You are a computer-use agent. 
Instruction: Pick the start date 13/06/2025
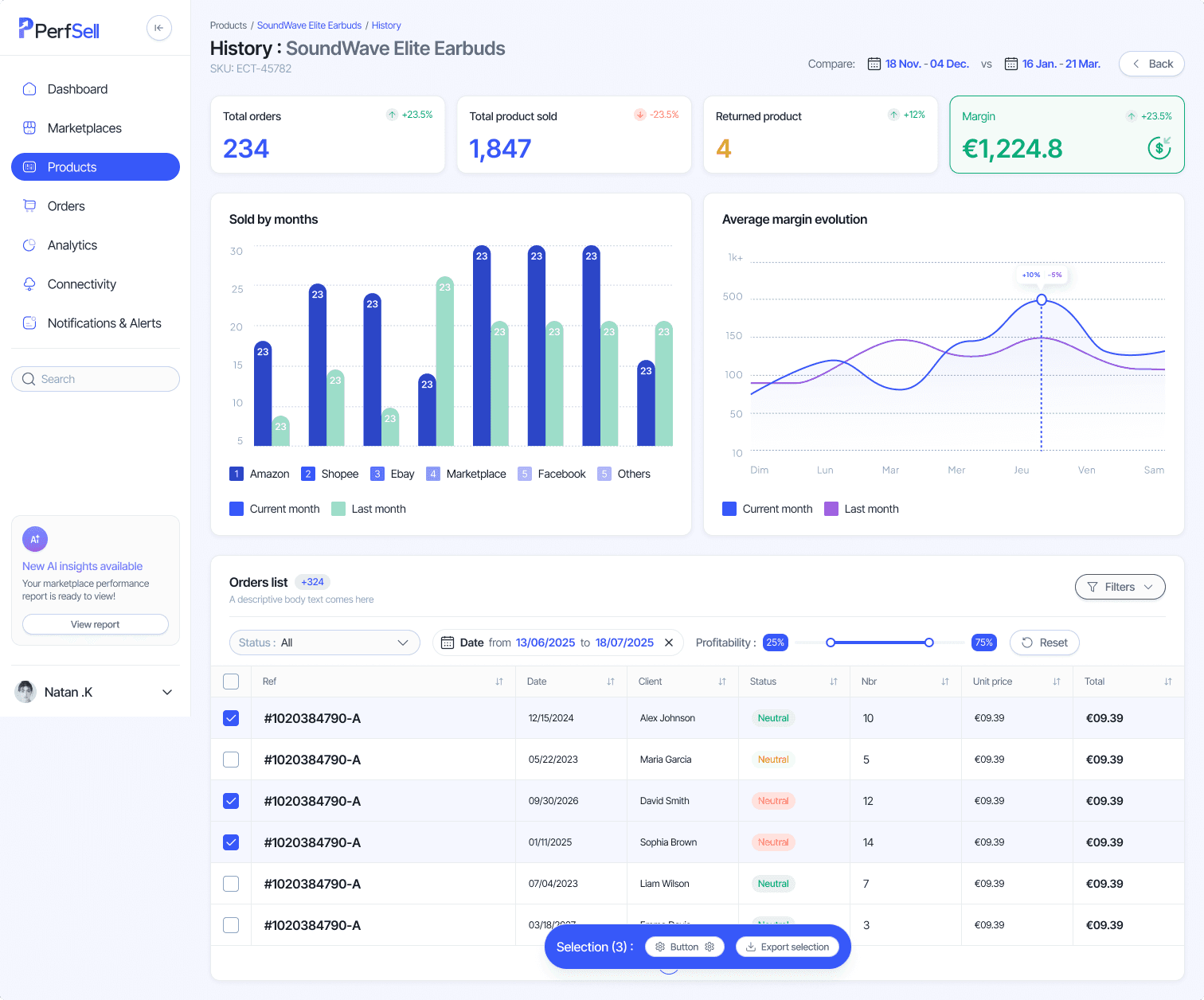tap(545, 643)
